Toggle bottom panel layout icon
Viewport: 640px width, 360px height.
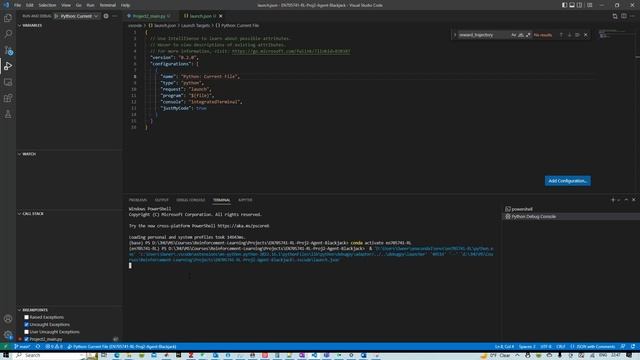[x=572, y=5]
